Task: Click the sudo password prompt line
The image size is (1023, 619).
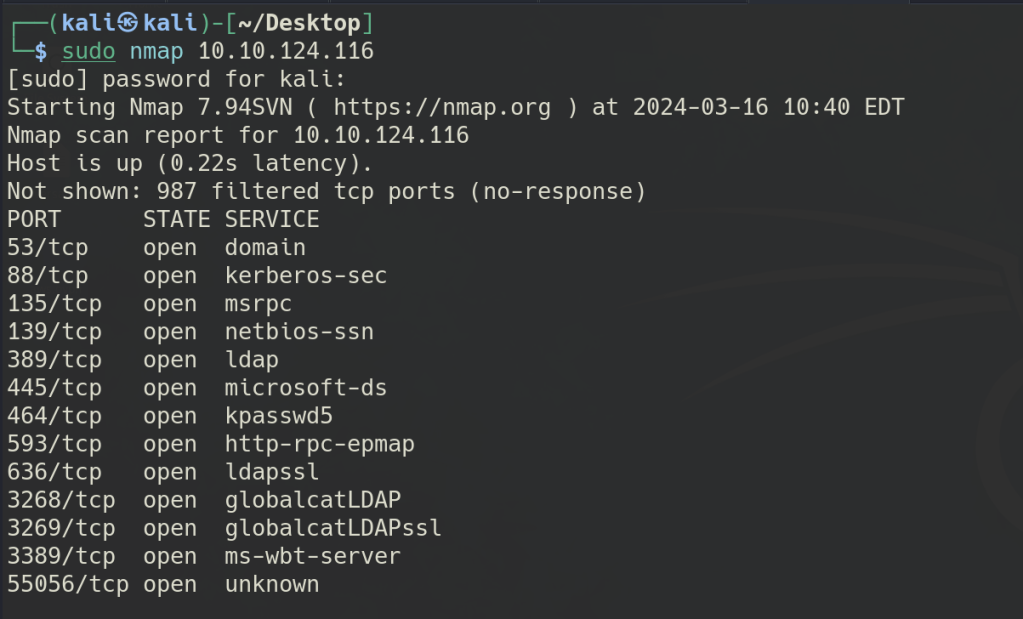Action: 176,79
